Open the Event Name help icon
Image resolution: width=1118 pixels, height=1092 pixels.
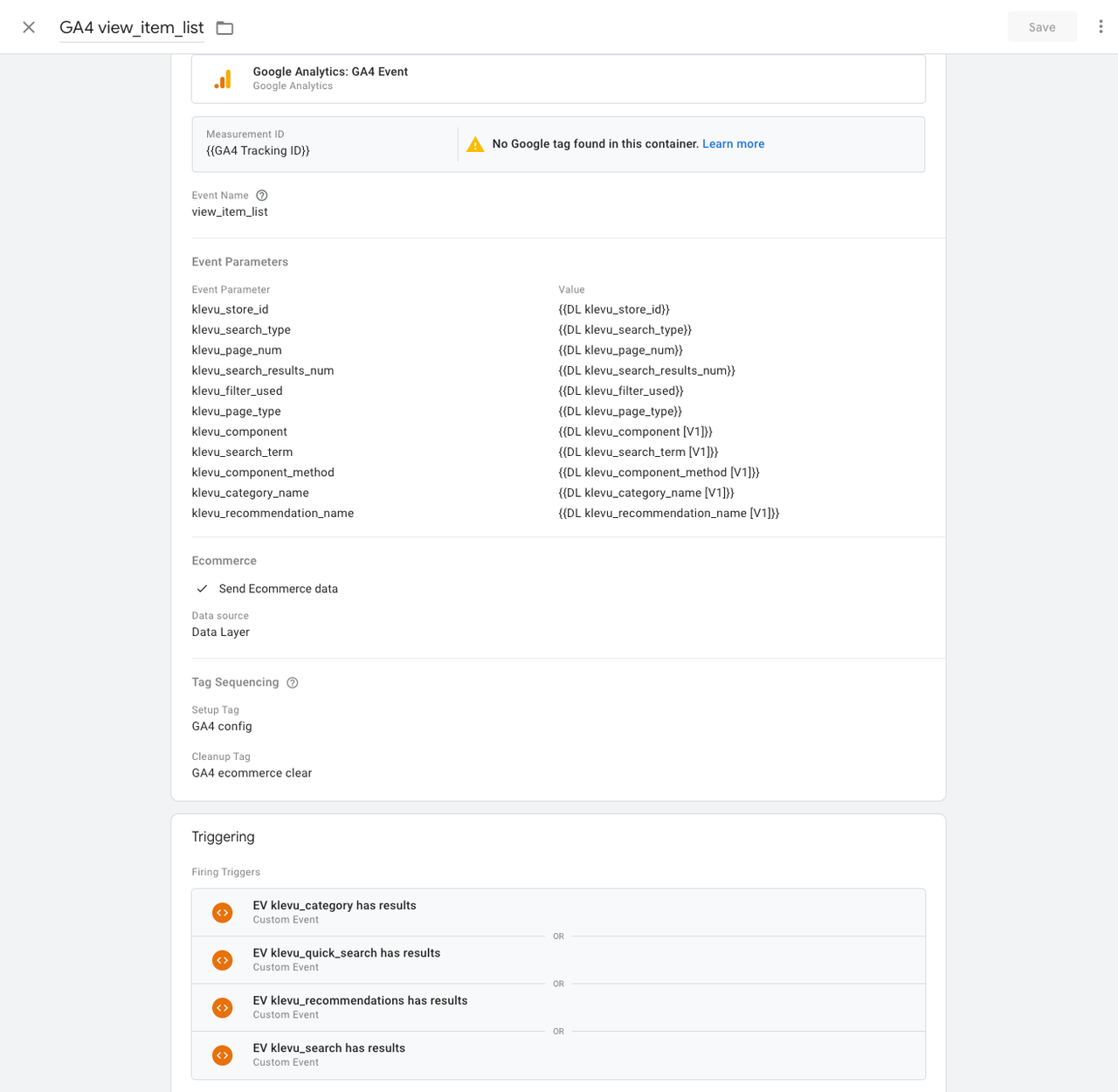(262, 196)
